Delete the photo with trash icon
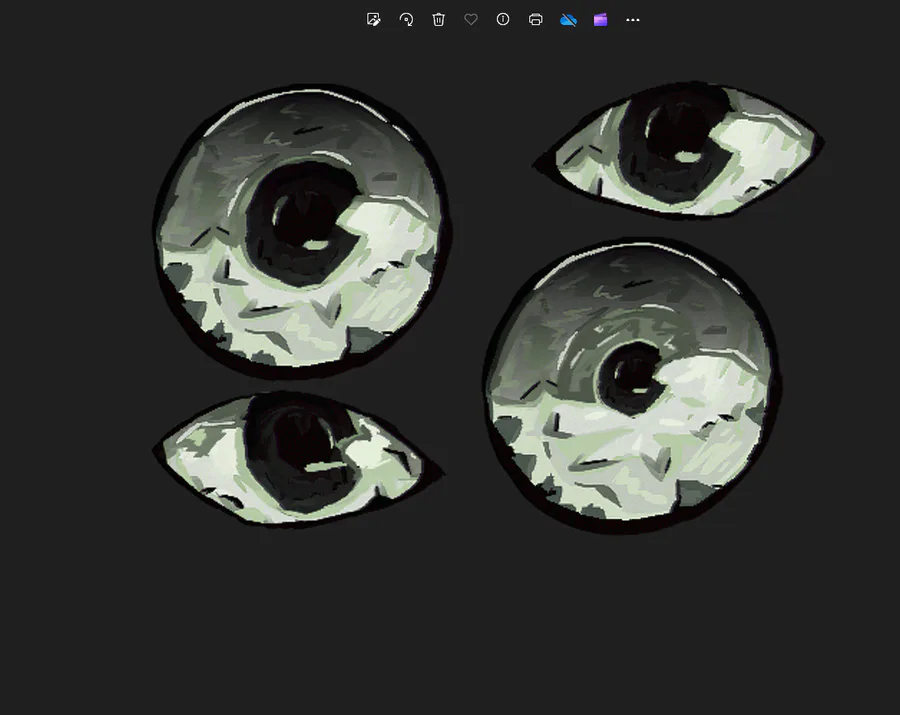 [x=439, y=20]
